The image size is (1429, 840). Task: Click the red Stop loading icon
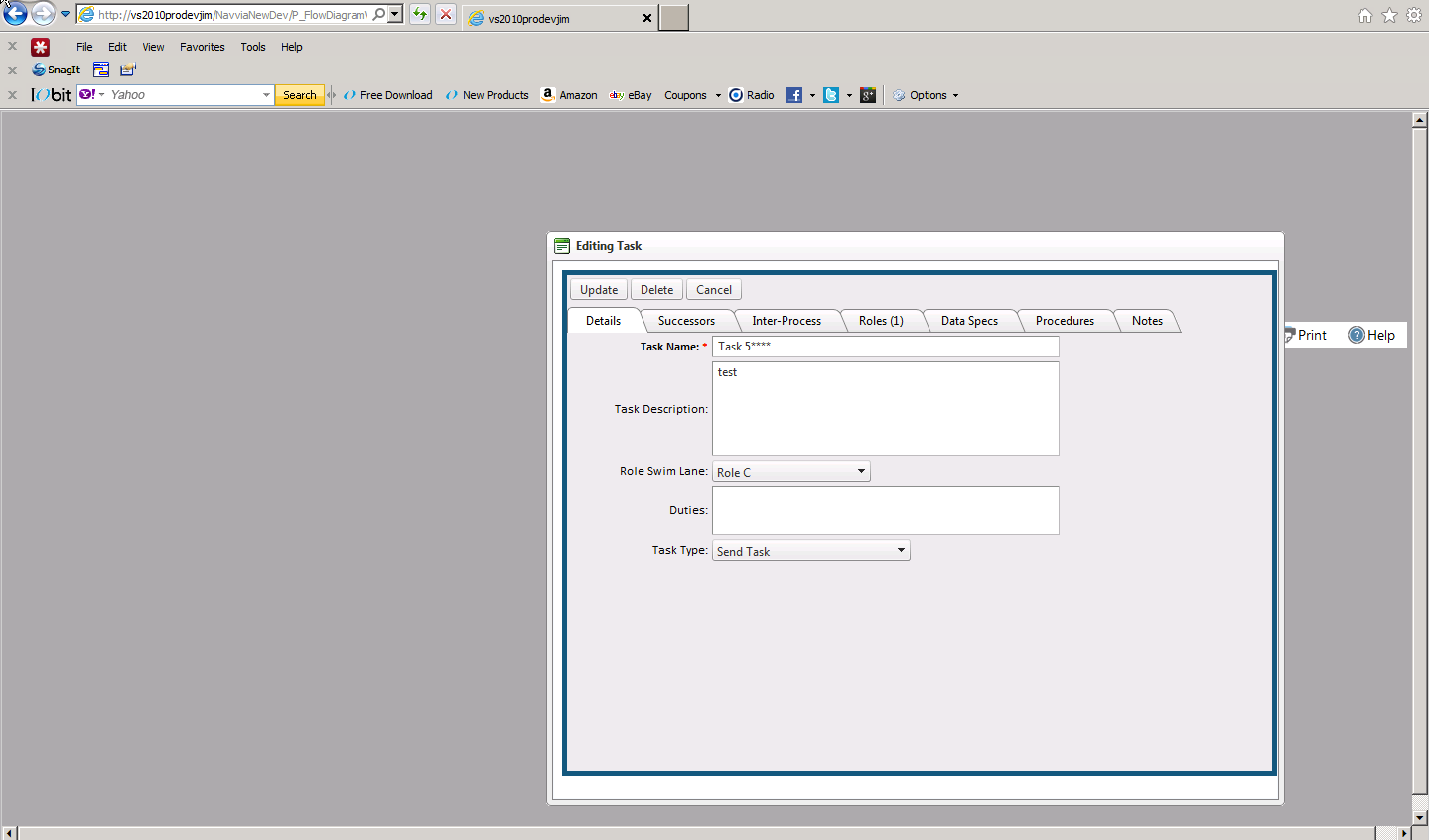(446, 15)
